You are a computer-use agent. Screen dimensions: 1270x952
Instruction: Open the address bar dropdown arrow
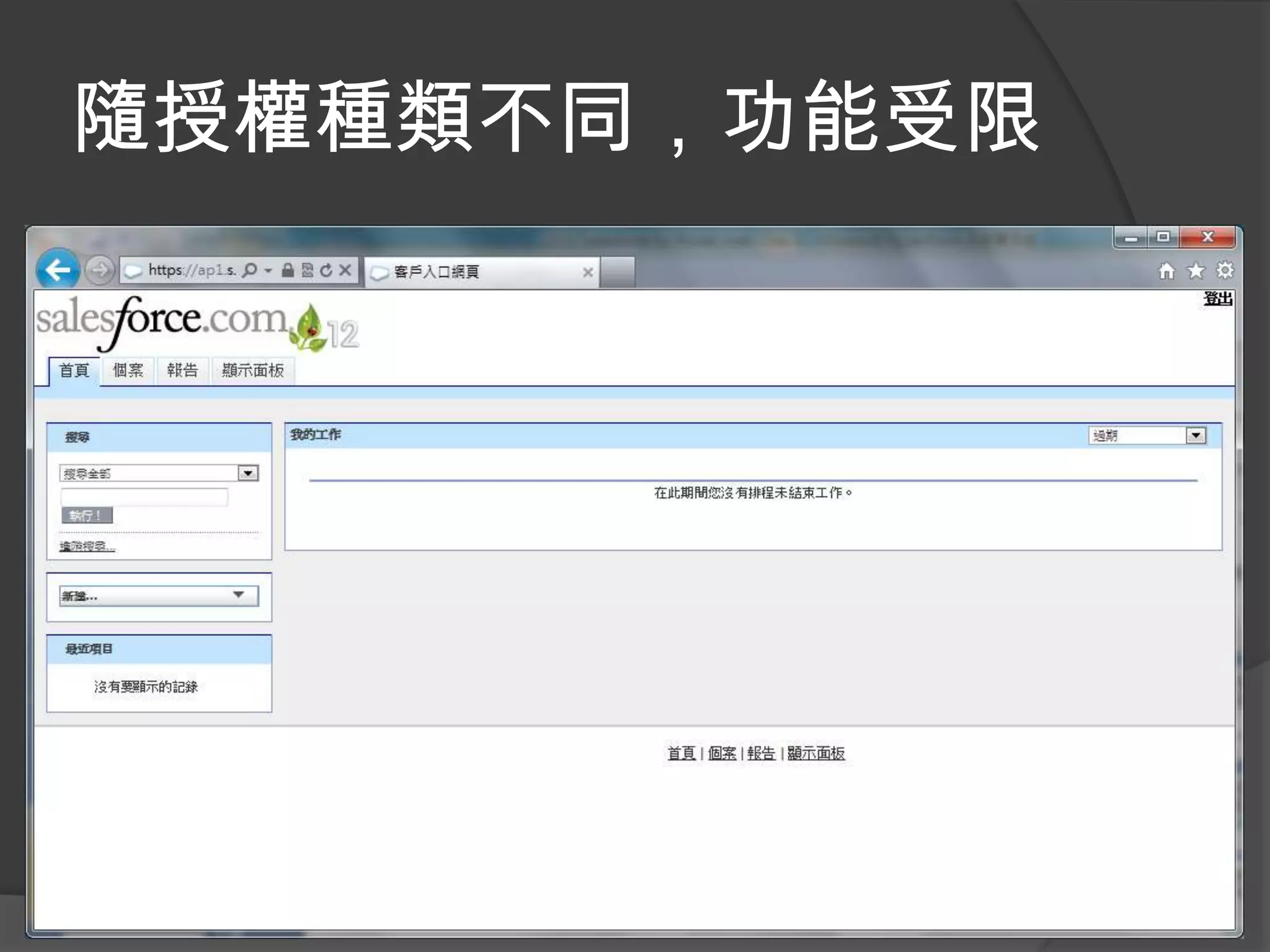tap(268, 270)
